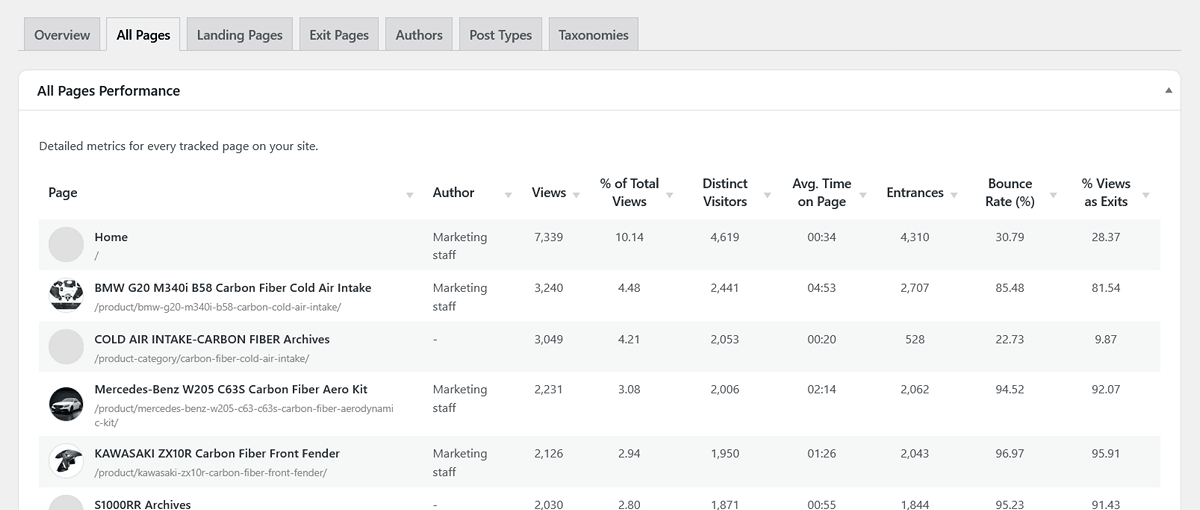Sort by Avg. Time on Page arrow
Image resolution: width=1200 pixels, height=510 pixels.
(862, 194)
